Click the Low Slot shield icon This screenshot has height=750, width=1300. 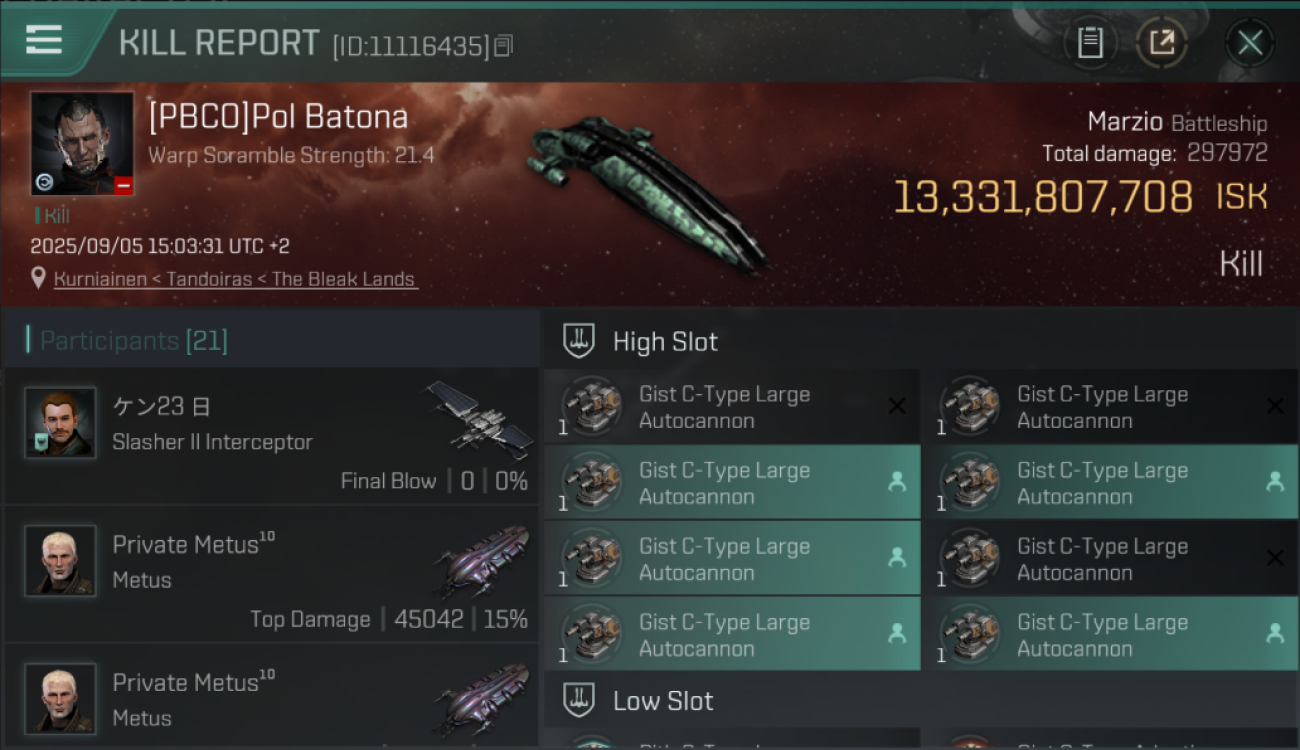pos(580,700)
